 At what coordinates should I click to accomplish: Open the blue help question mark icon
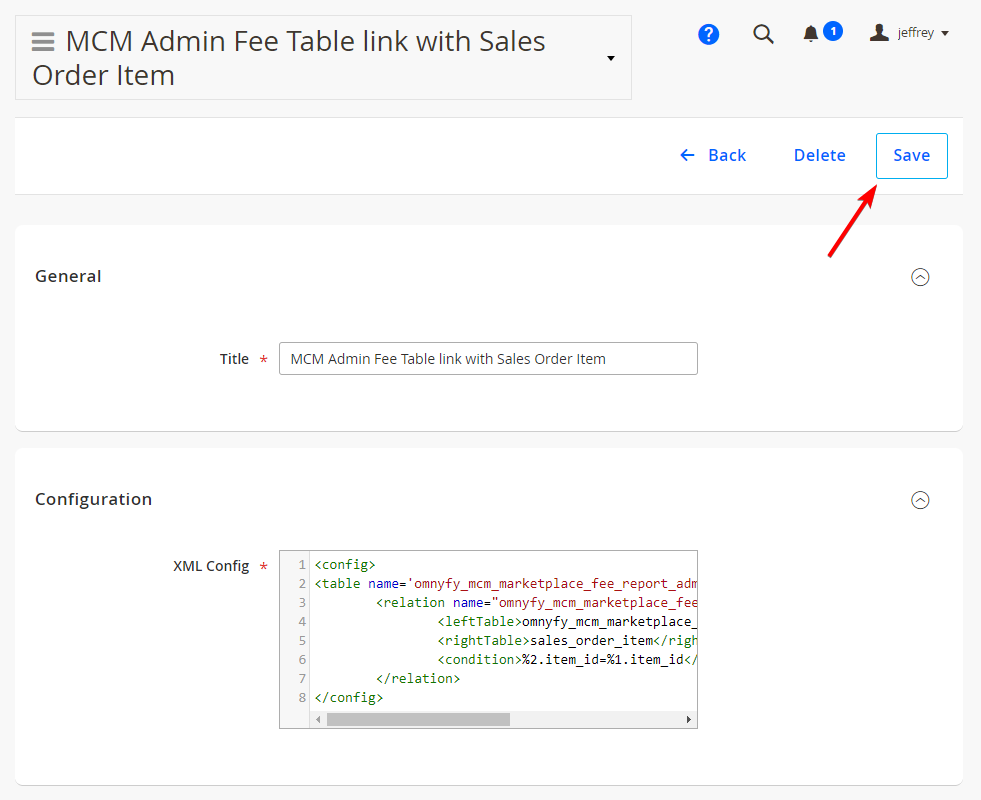coord(708,34)
